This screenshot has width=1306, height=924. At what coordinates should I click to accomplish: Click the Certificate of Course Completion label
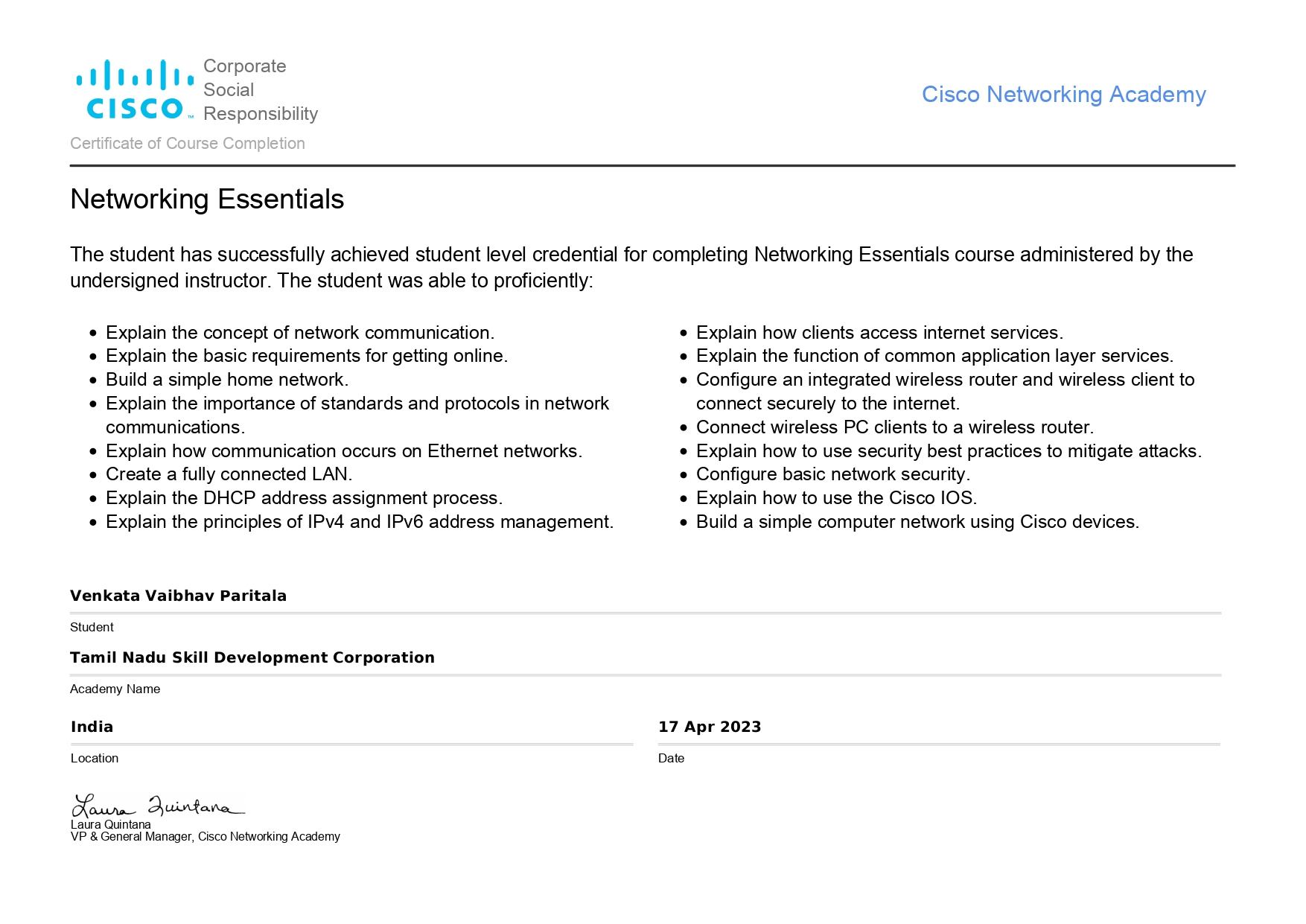point(188,144)
